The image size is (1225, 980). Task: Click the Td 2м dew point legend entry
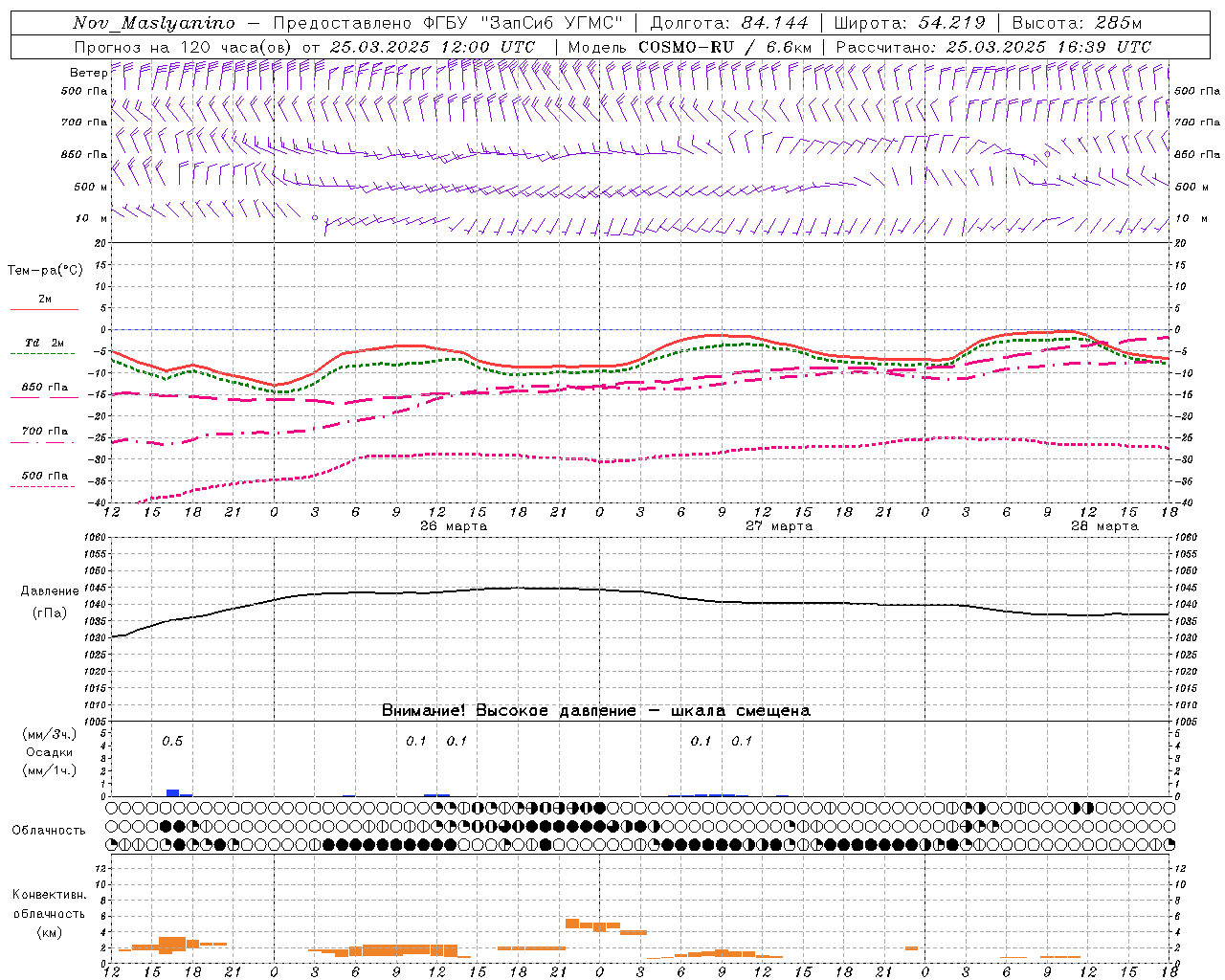pos(44,343)
